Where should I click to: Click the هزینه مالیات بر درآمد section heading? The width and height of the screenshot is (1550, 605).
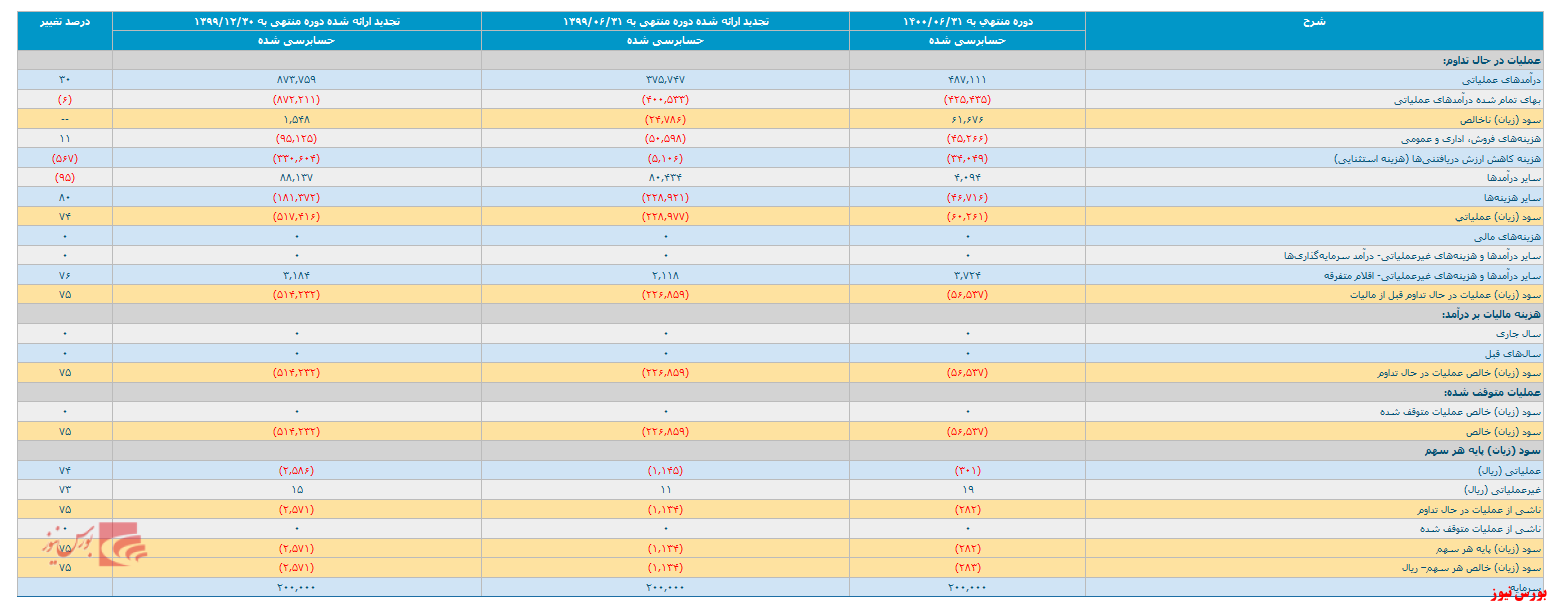(x=1486, y=314)
